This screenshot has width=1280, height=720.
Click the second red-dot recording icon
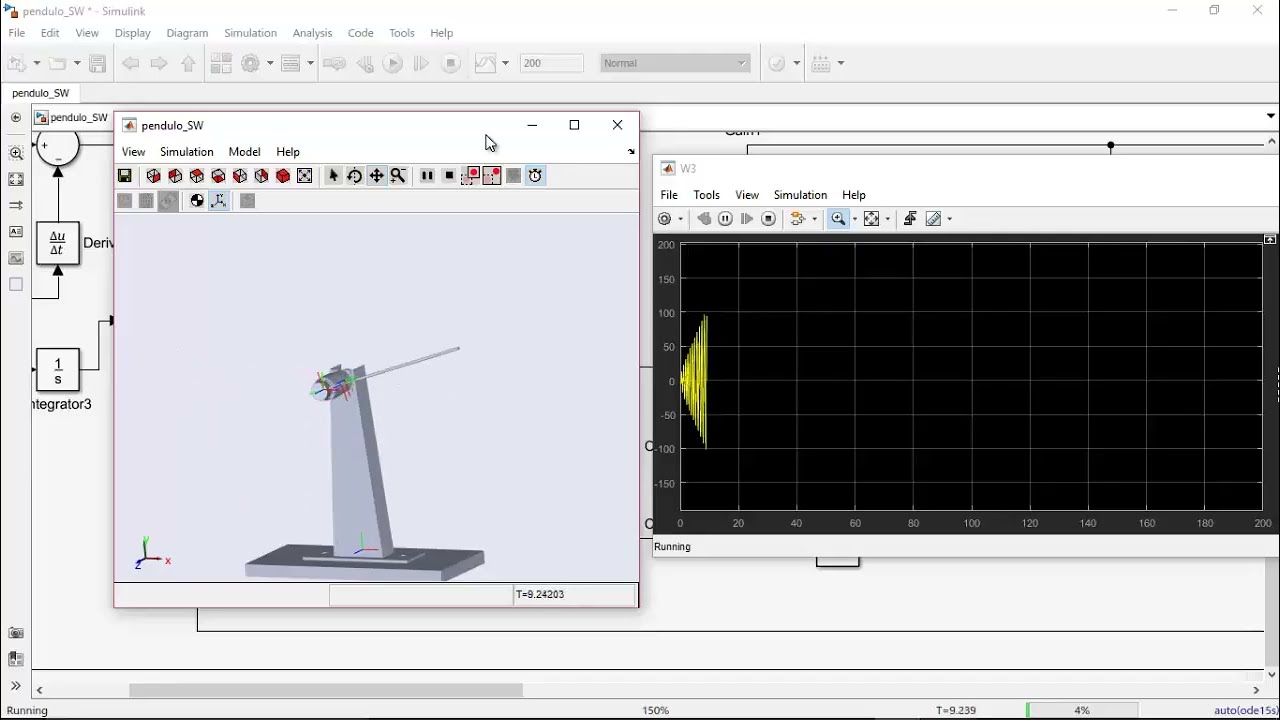(x=492, y=176)
